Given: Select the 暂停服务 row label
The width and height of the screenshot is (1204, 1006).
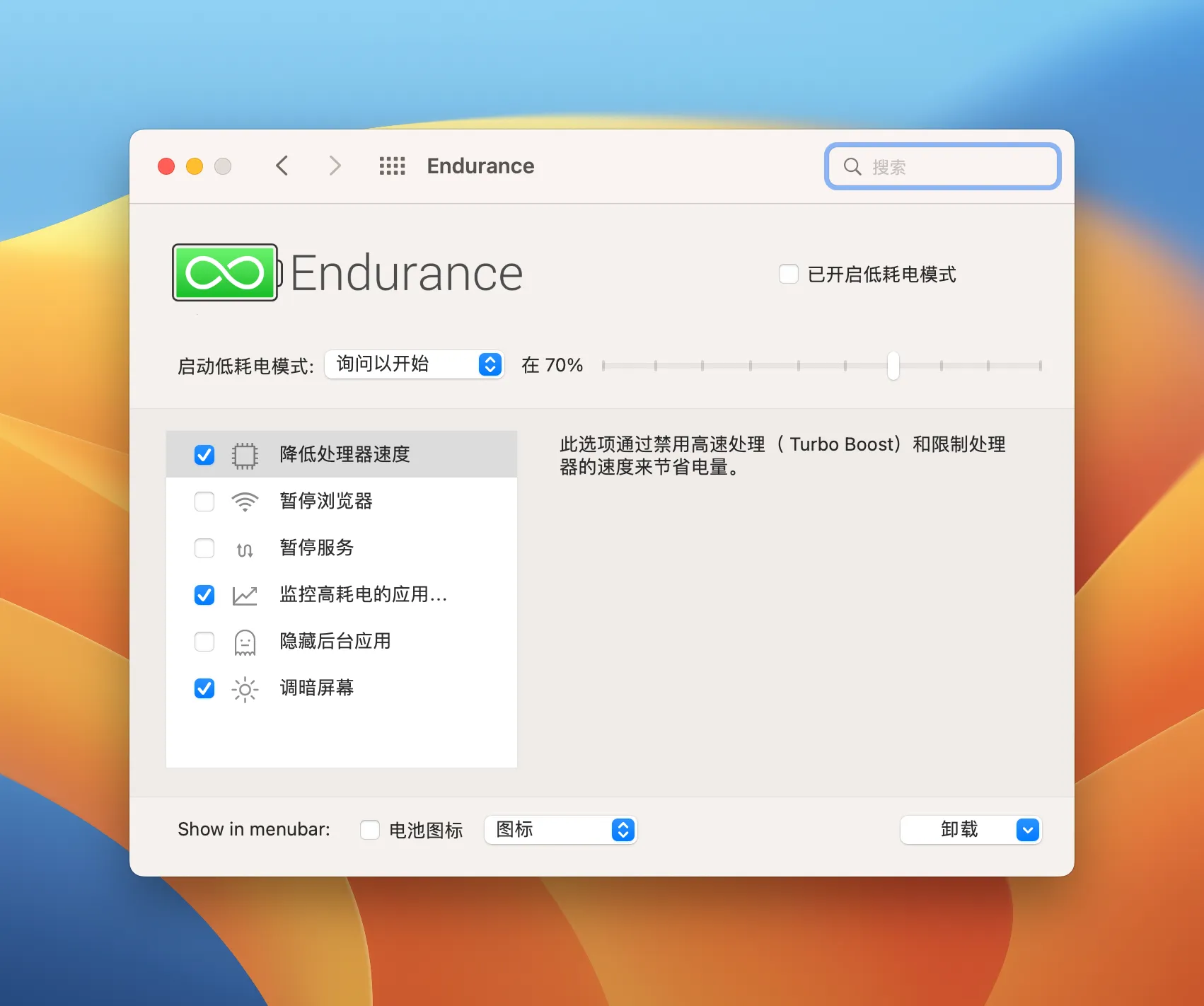Looking at the screenshot, I should point(316,548).
